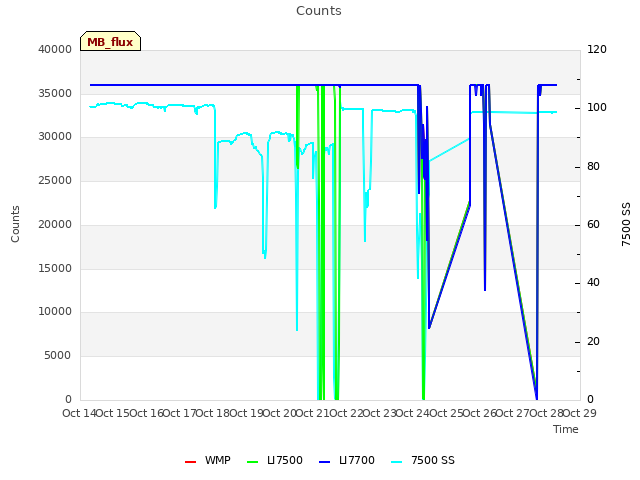Click the Oct 29 date label
The width and height of the screenshot is (640, 480).
580,413
